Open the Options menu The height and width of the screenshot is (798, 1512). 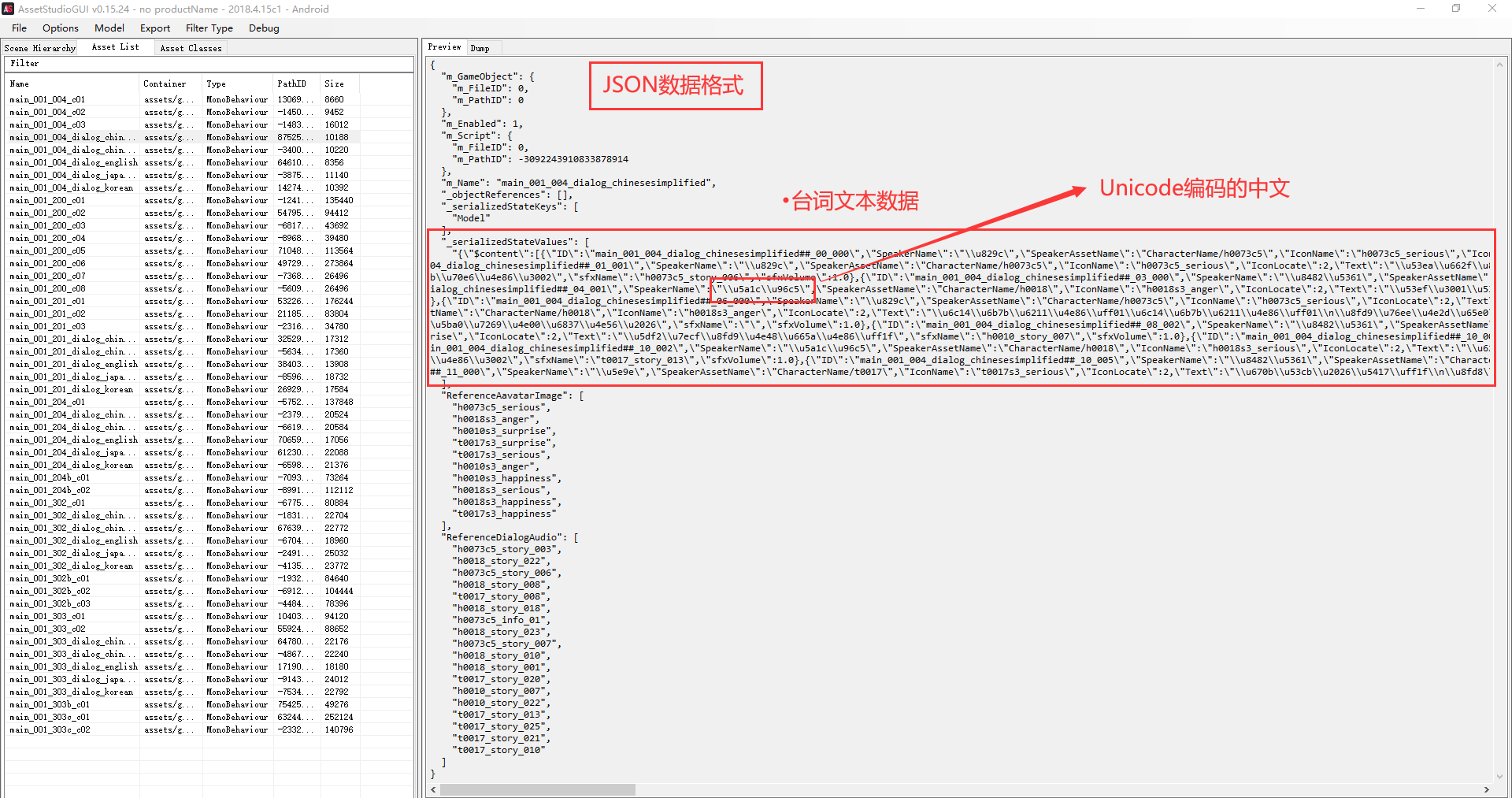click(x=61, y=28)
